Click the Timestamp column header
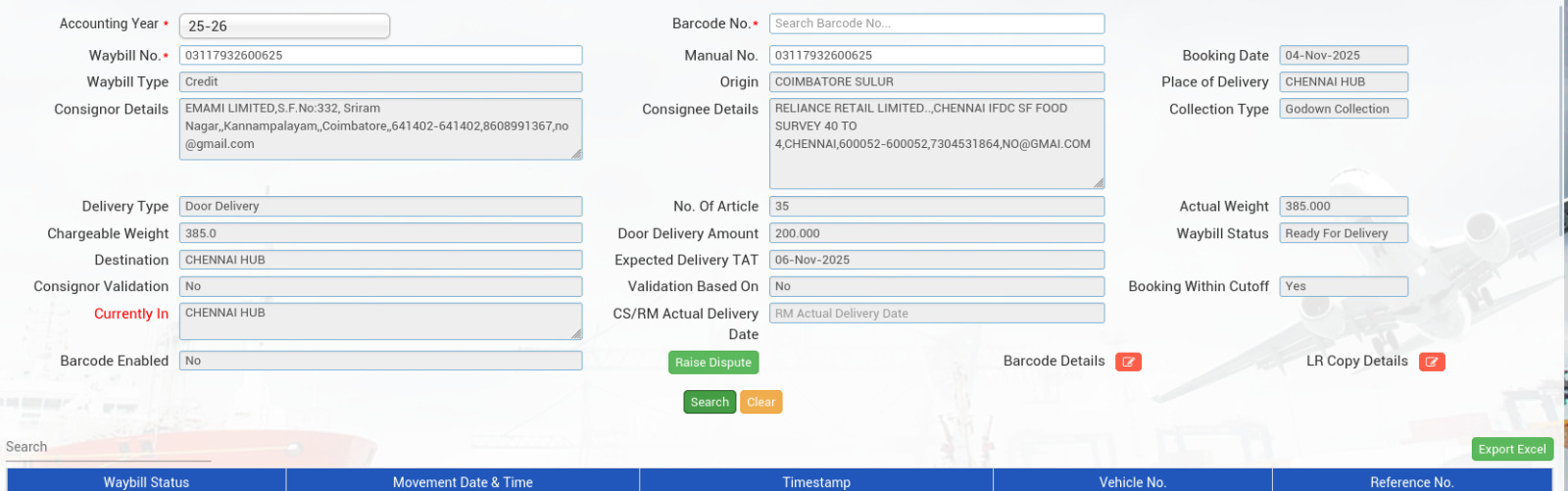The image size is (1568, 491). pos(815,481)
